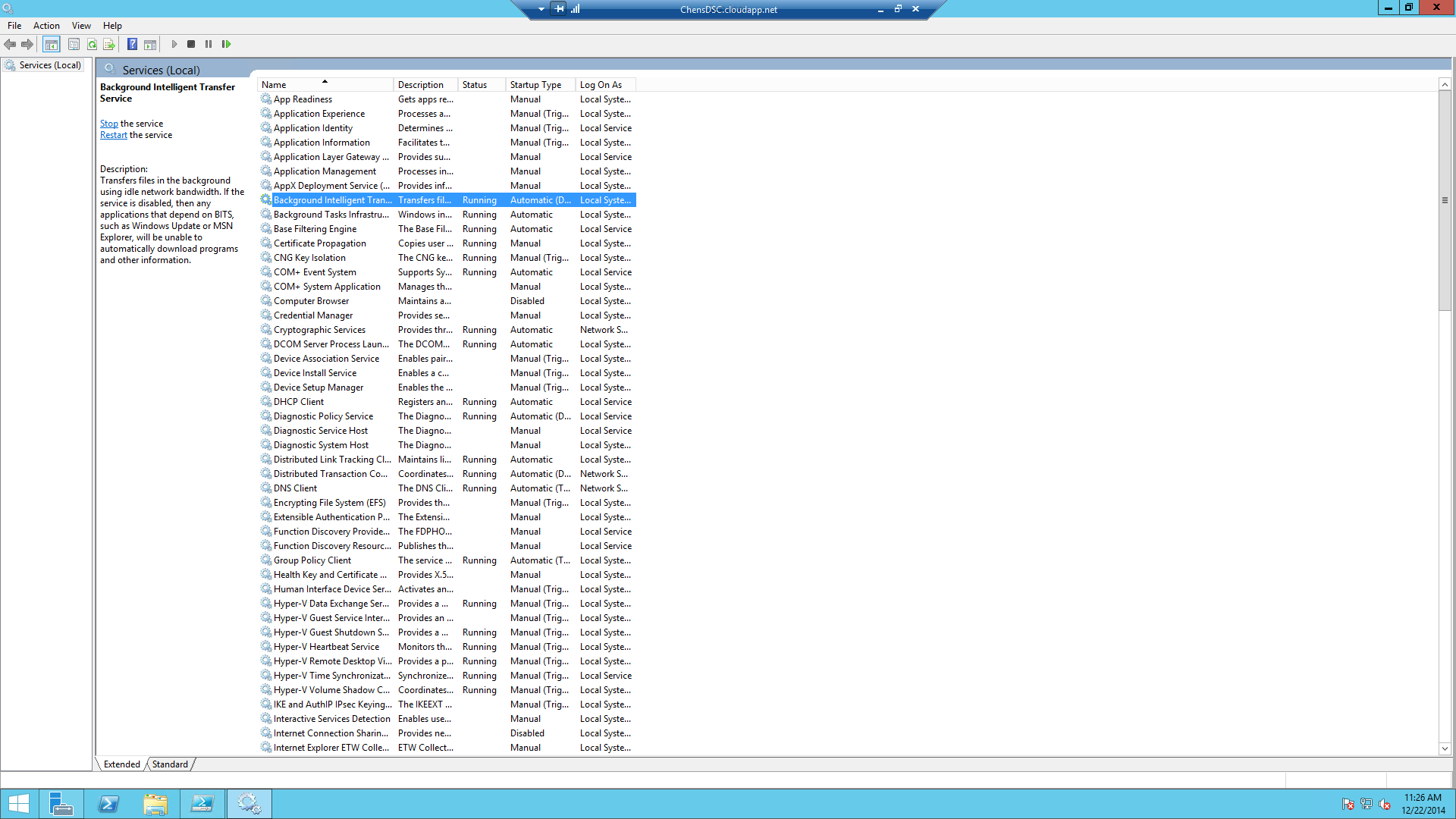Image resolution: width=1456 pixels, height=819 pixels.
Task: Select the Background Intelligent Transfer service row
Action: 447,200
